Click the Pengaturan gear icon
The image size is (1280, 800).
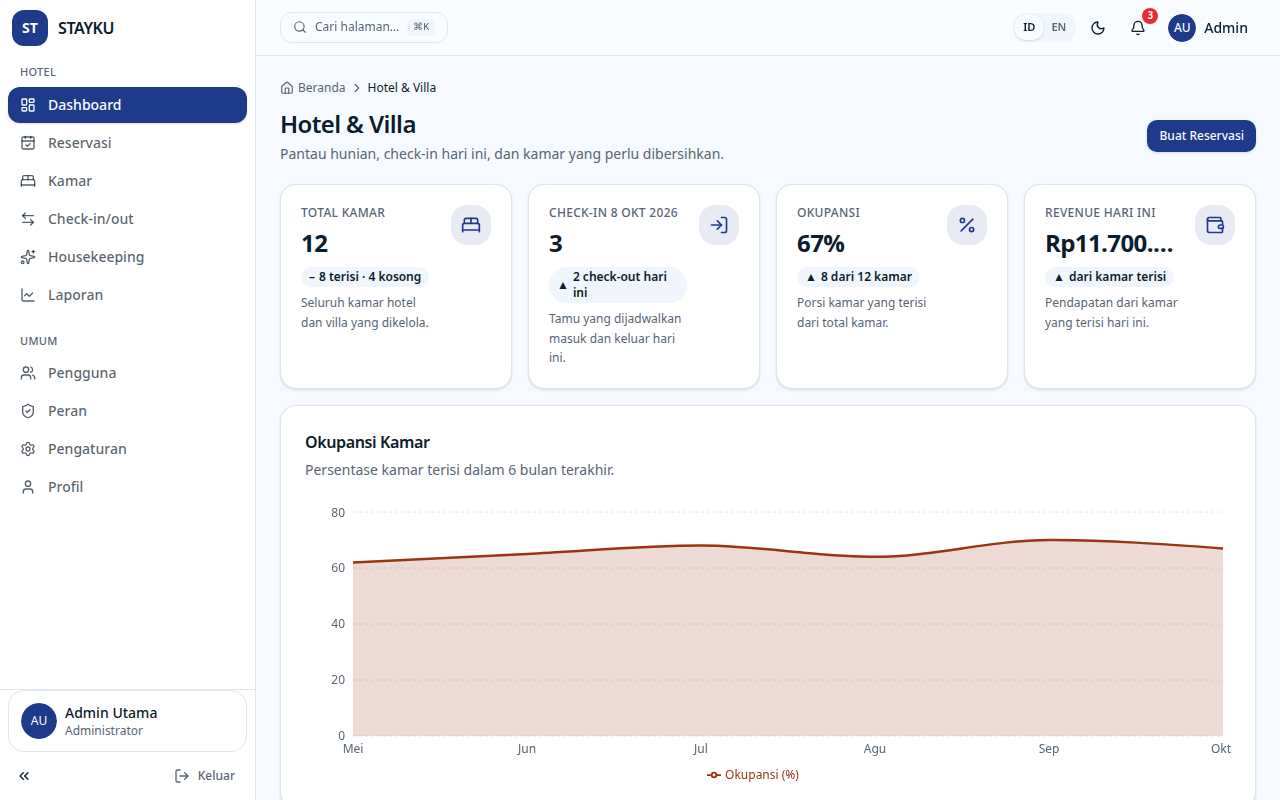(x=28, y=449)
